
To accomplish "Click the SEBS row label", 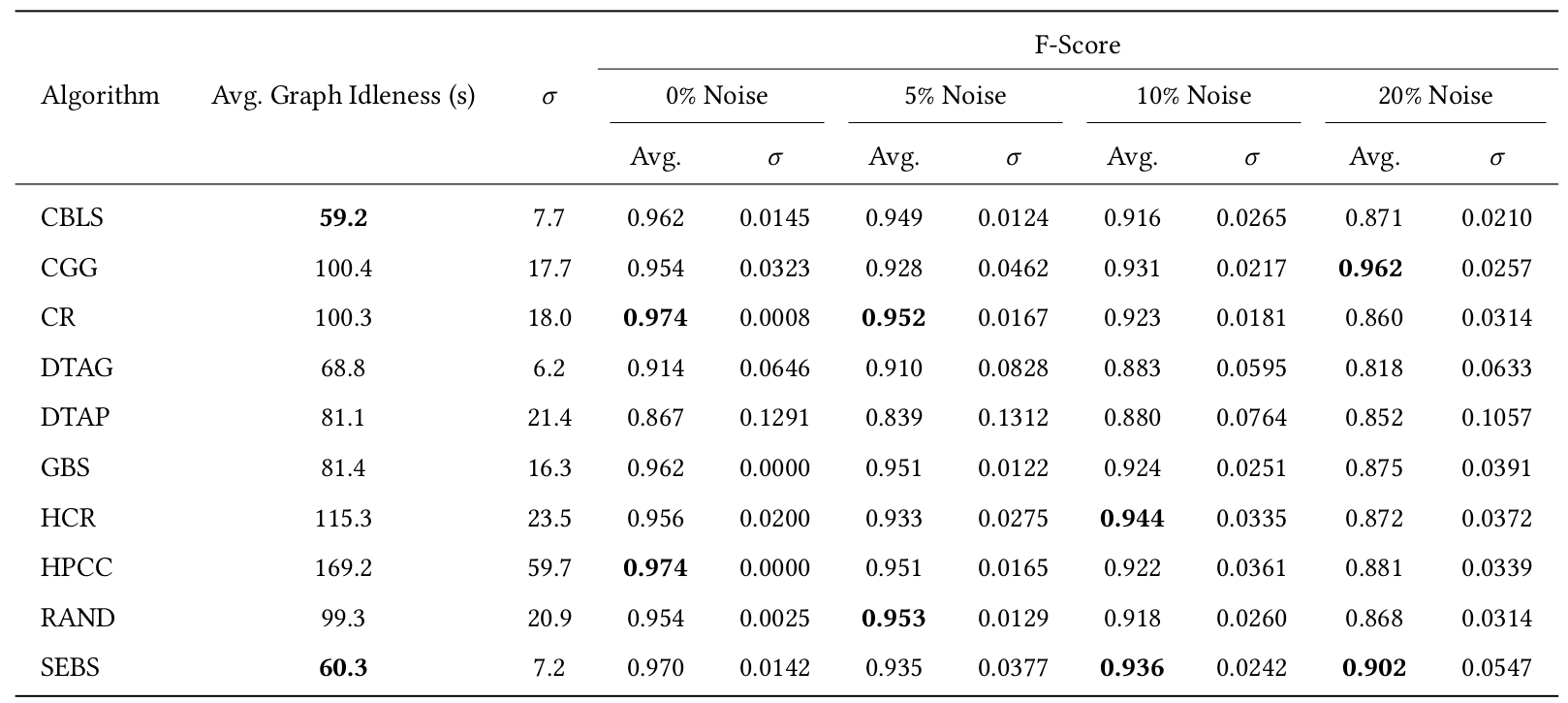I will pyautogui.click(x=70, y=667).
